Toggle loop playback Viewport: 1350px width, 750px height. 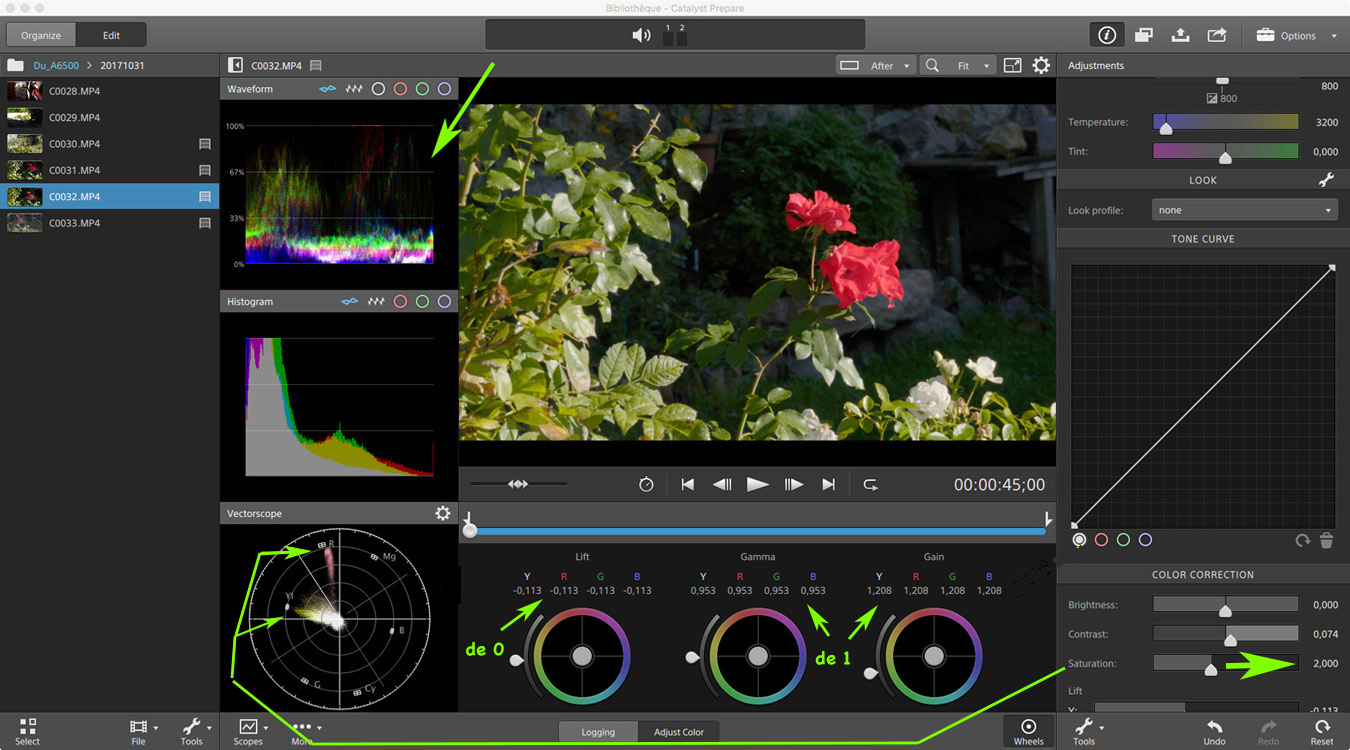coord(870,484)
